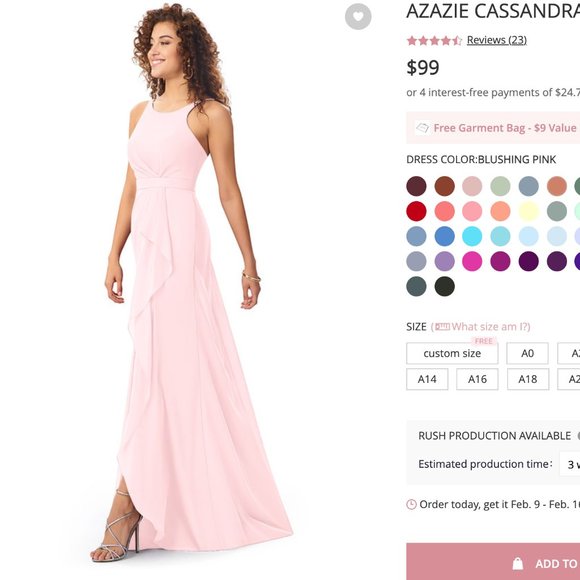Choose size A14
Screen dimensions: 580x580
(427, 379)
